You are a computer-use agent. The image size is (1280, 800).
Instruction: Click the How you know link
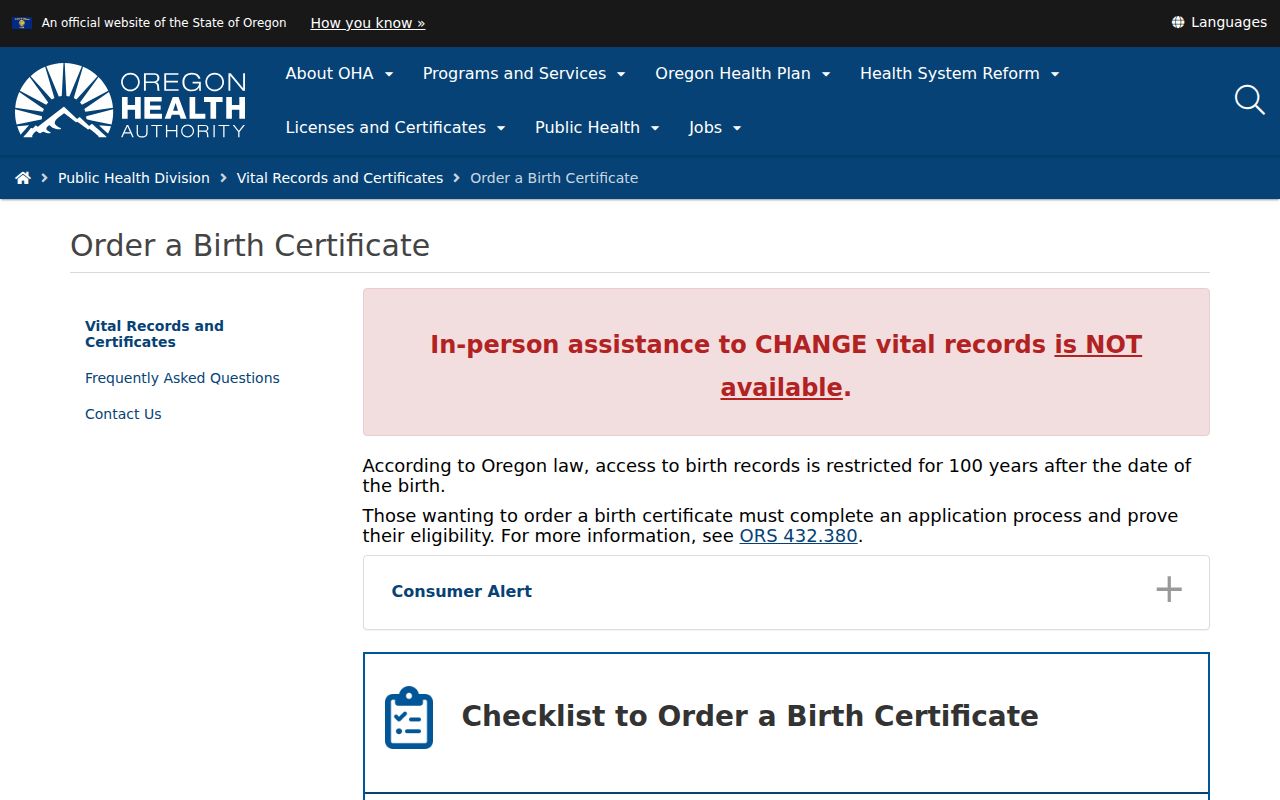pos(368,23)
